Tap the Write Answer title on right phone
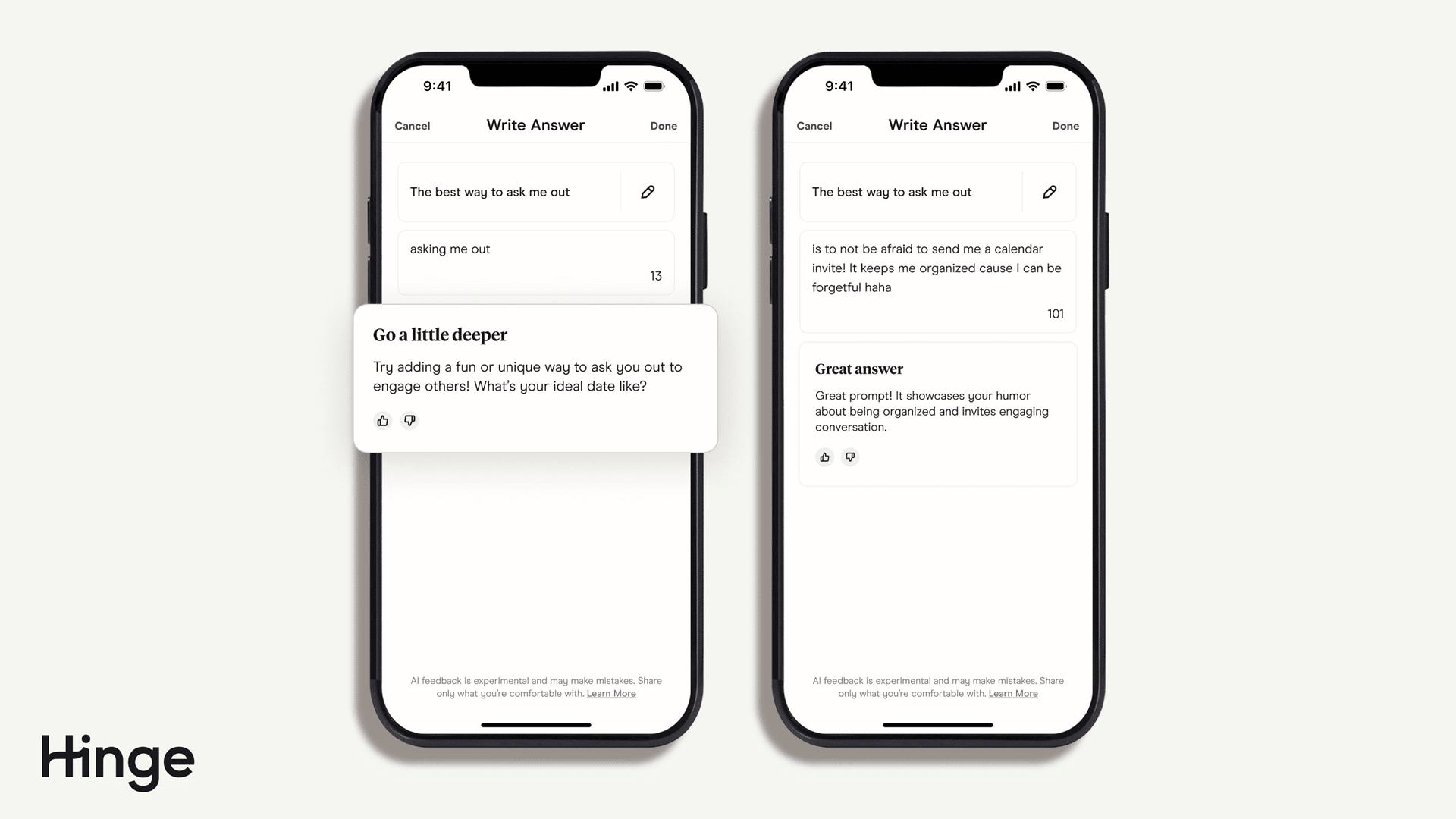This screenshot has height=819, width=1456. click(937, 125)
